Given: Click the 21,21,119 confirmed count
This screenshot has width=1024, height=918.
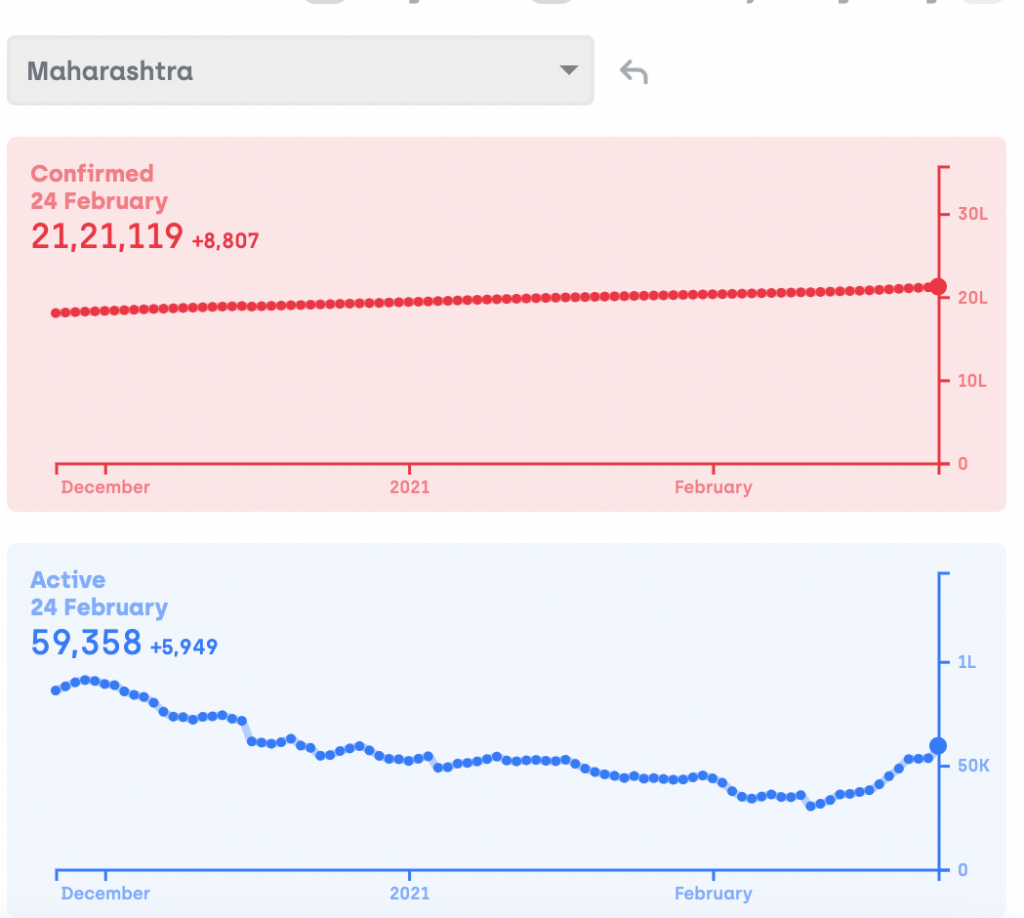Looking at the screenshot, I should point(107,236).
